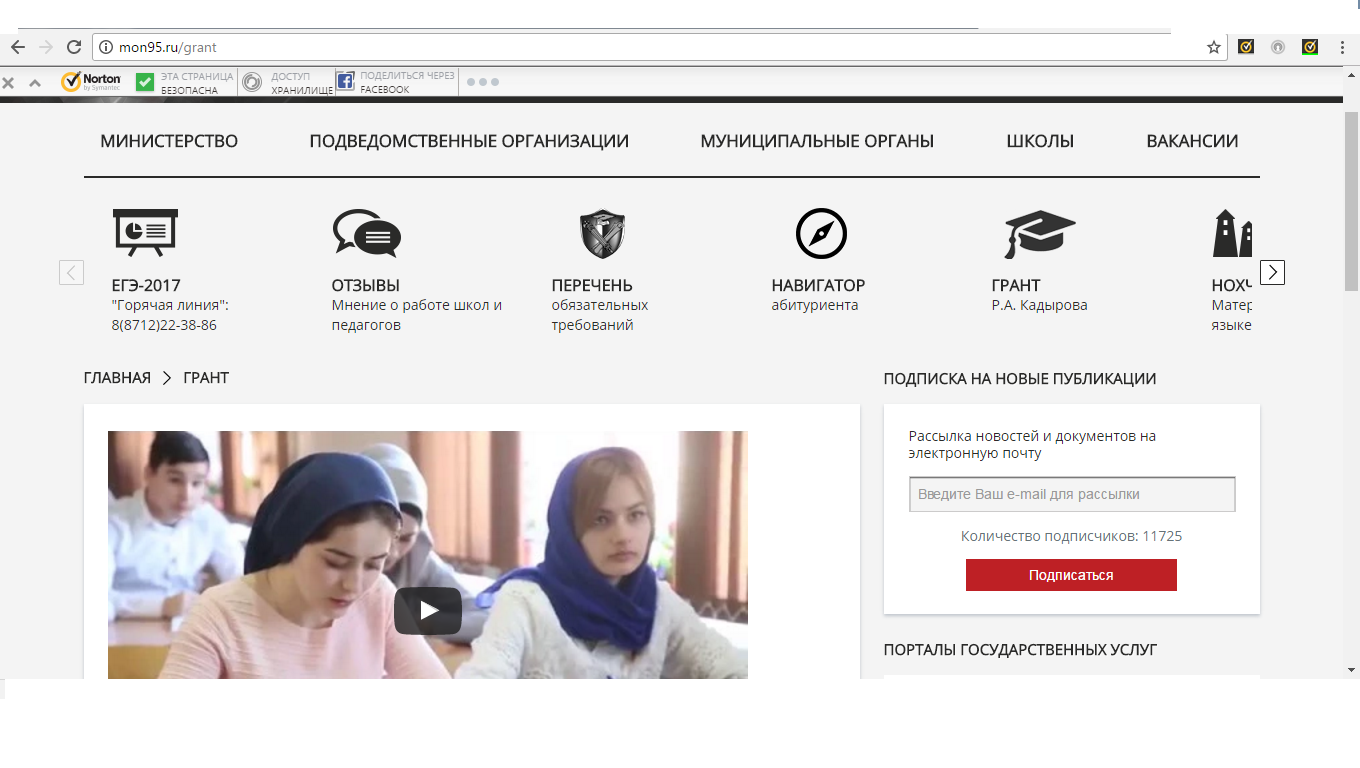This screenshot has height=768, width=1360.
Task: Open the ОТЗЫВЫ speech bubbles icon
Action: [x=366, y=233]
